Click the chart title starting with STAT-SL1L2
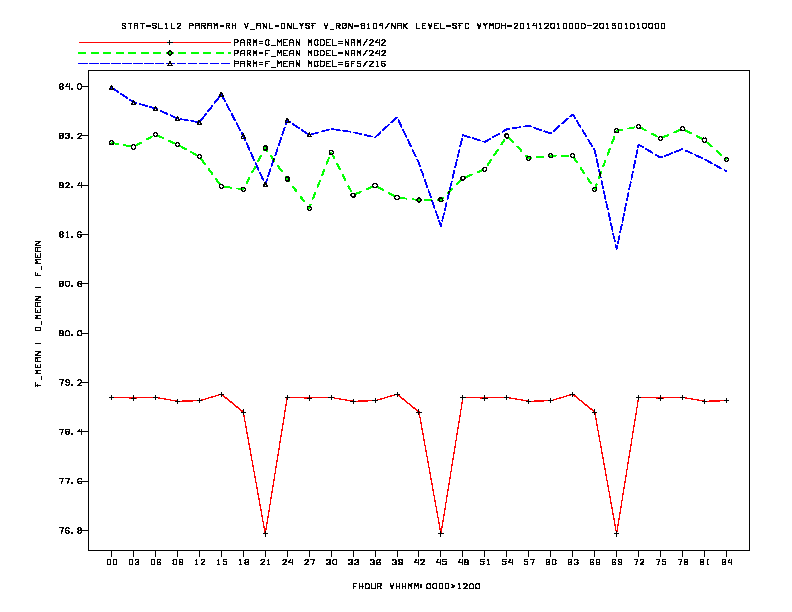 393,26
